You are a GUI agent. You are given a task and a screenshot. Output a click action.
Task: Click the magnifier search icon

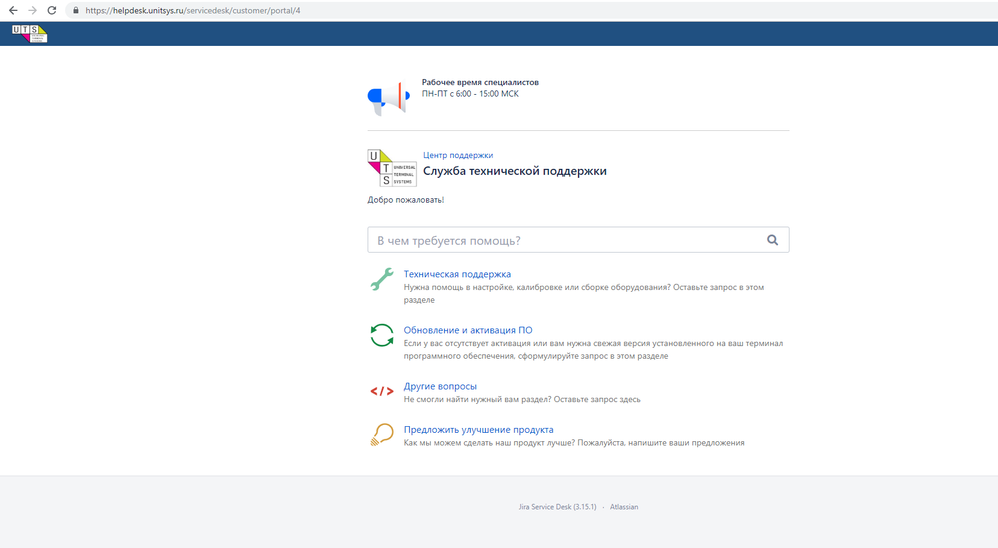(772, 240)
